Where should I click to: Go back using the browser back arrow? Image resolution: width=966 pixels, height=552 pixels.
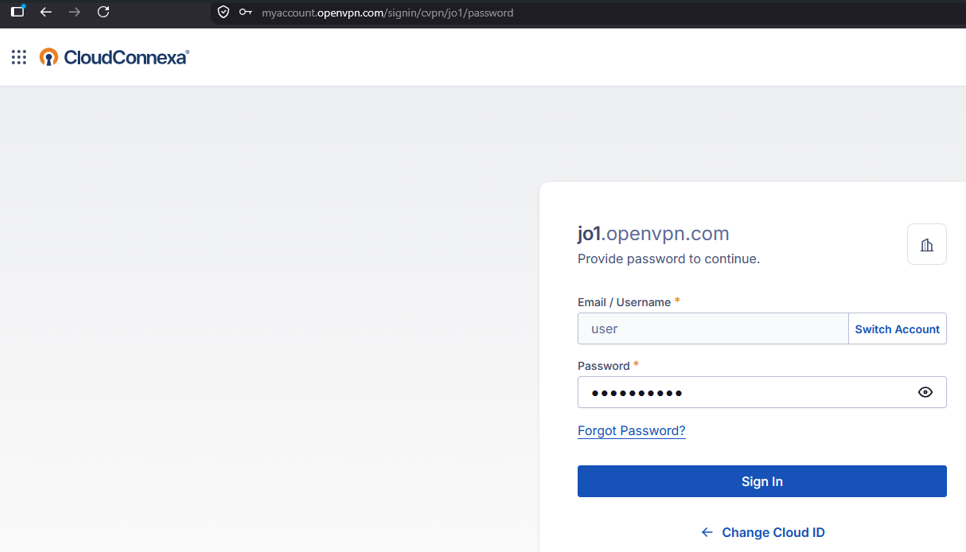(46, 12)
